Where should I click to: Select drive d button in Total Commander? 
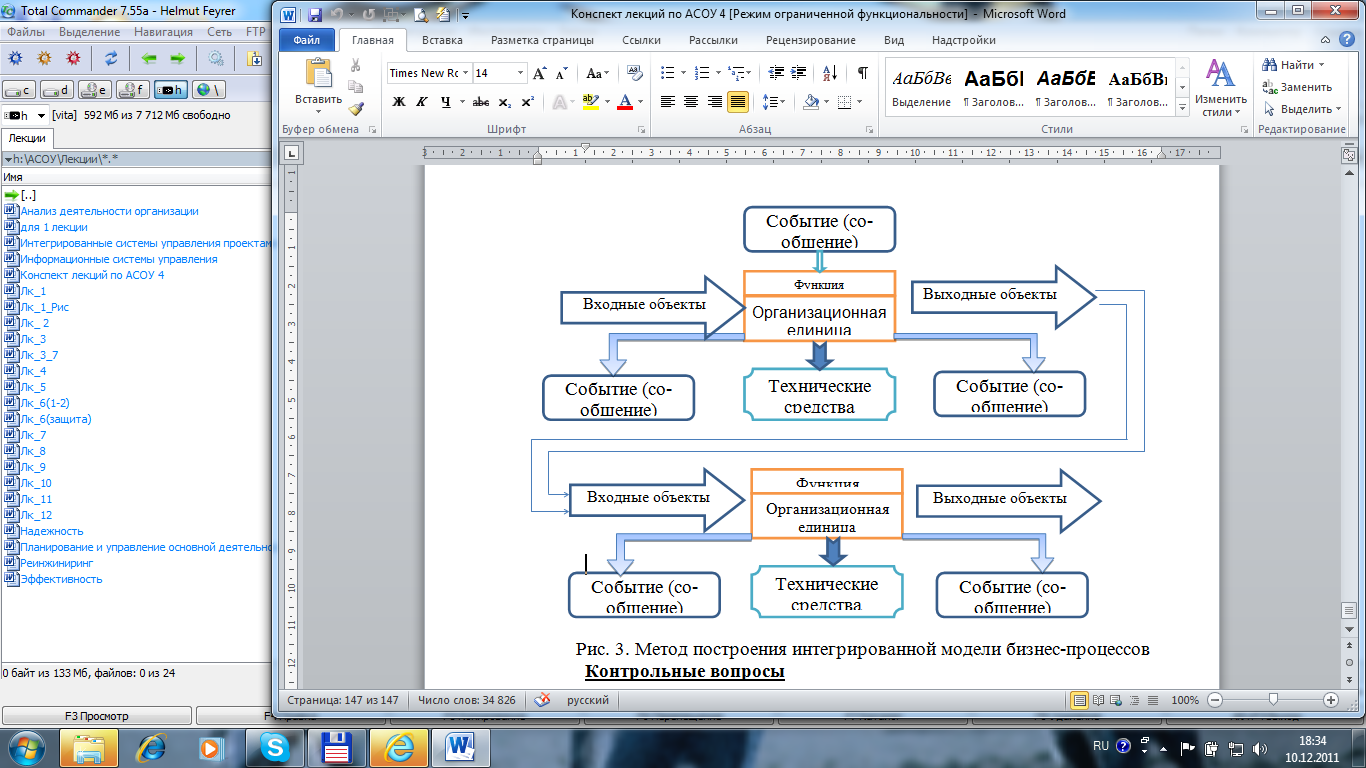tap(57, 90)
